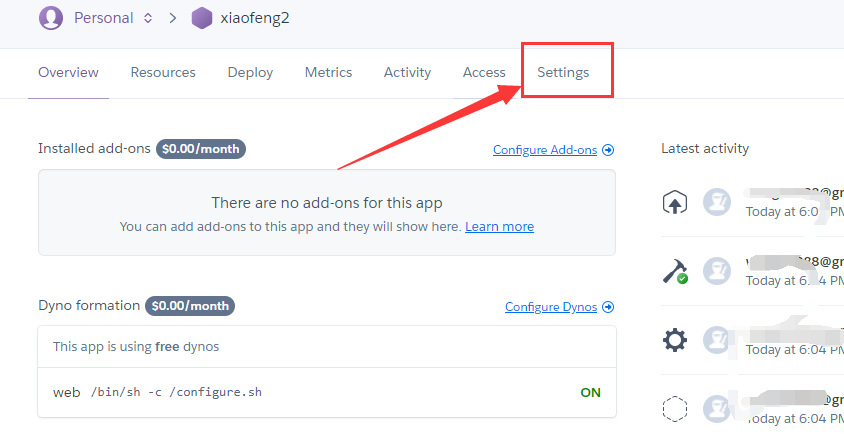Click arrow icon next to Configure Add-ons
The height and width of the screenshot is (434, 844).
[608, 150]
